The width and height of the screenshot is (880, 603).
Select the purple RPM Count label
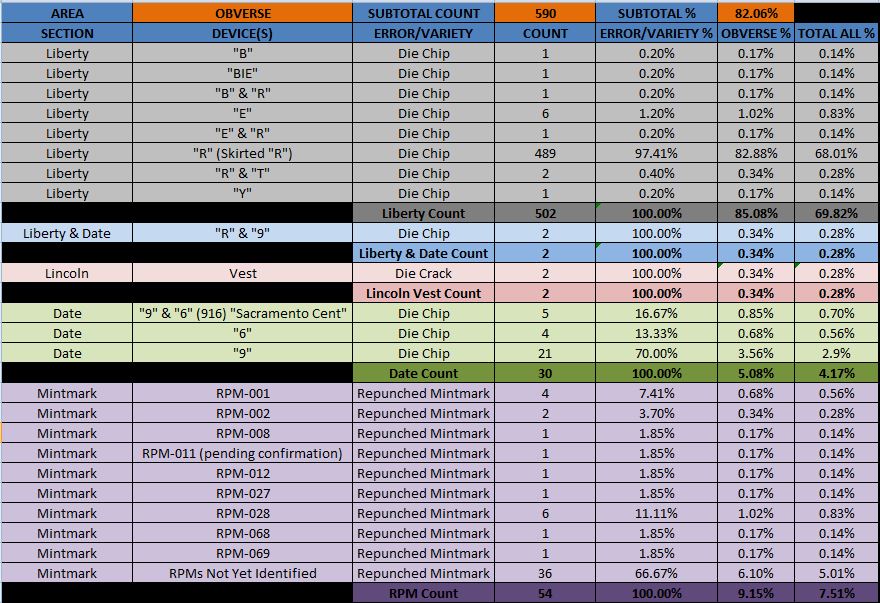(x=423, y=593)
